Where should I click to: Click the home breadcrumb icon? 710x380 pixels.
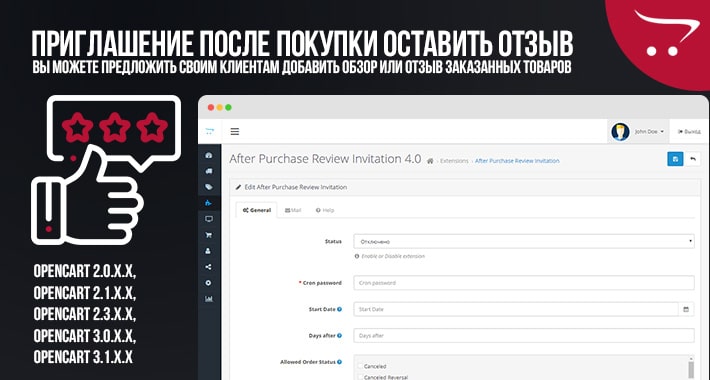(x=430, y=161)
